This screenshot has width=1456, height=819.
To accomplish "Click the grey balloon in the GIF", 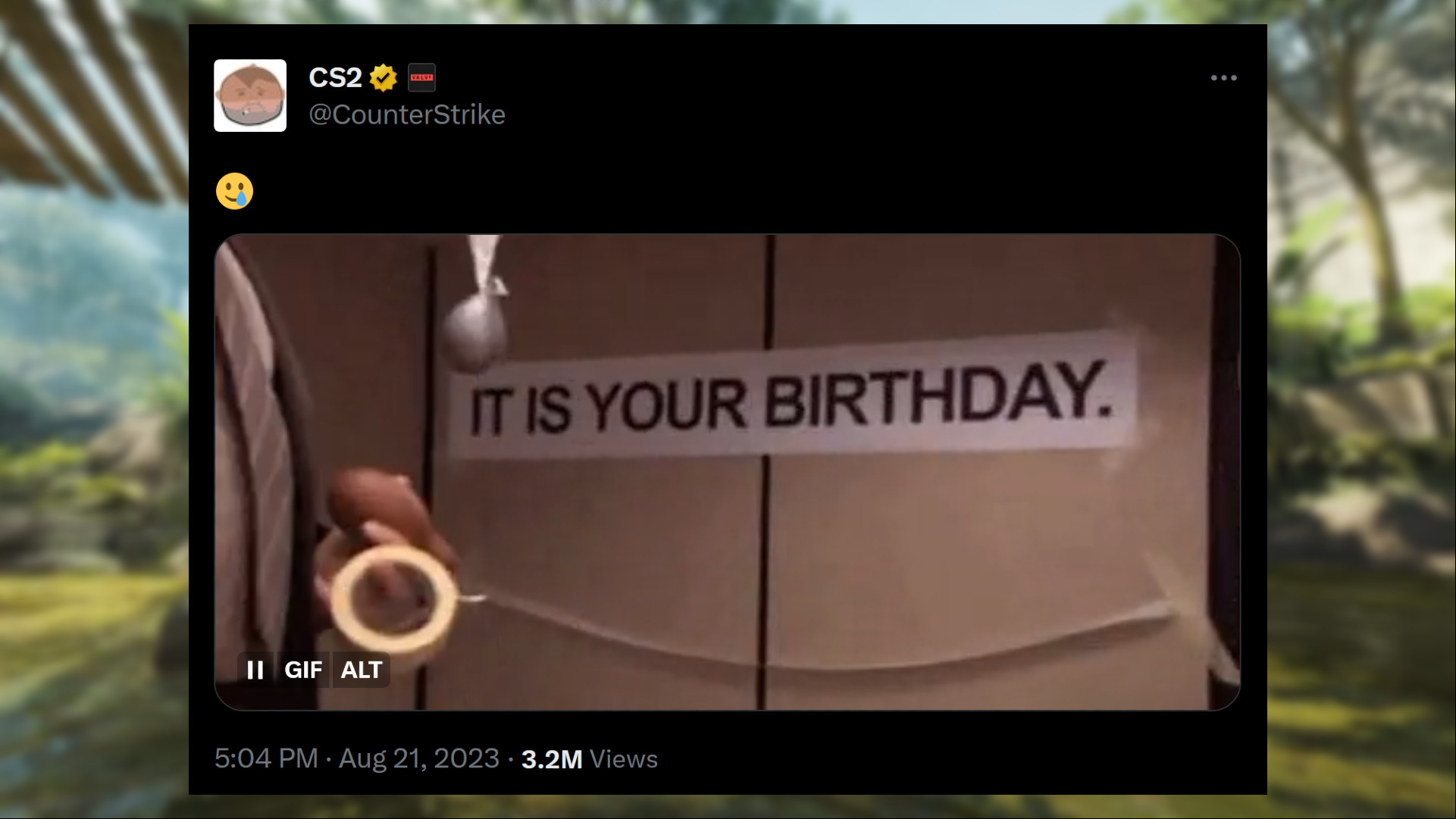I will (x=475, y=327).
